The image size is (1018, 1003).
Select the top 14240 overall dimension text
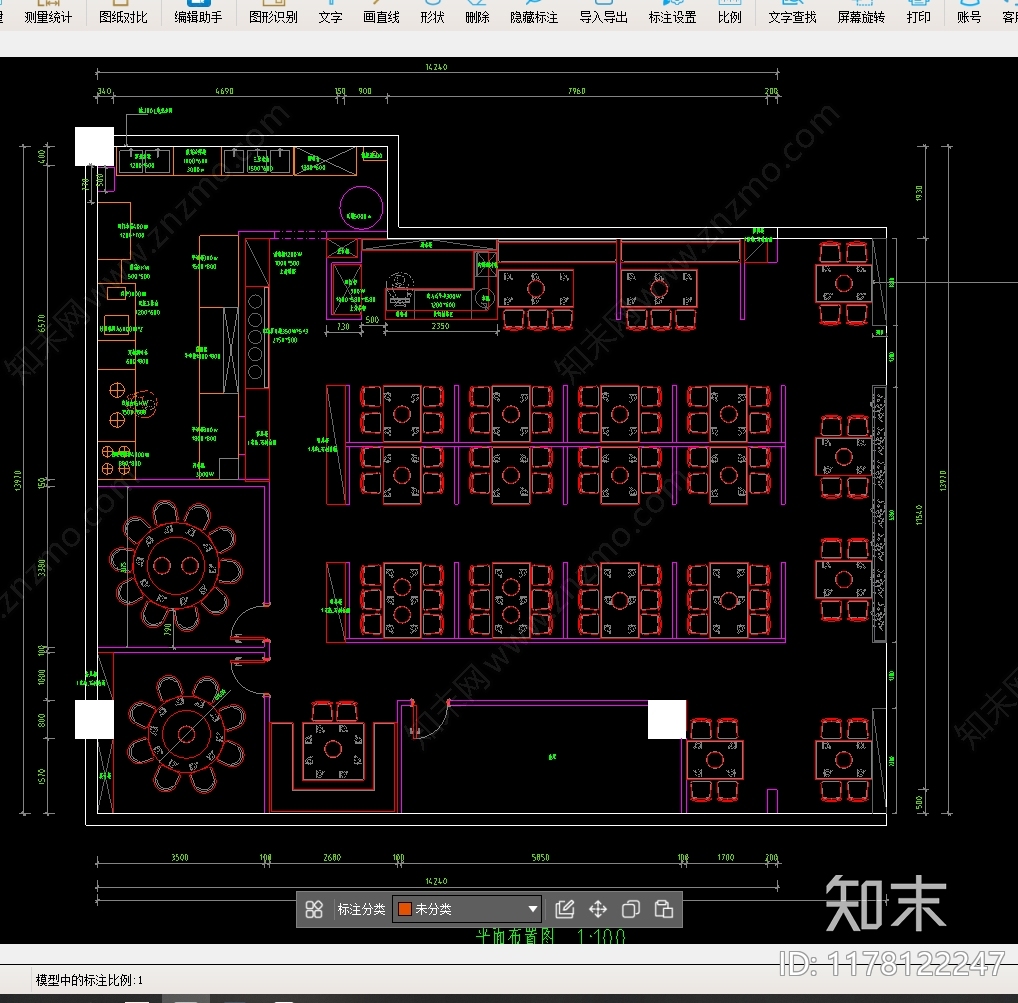(x=436, y=67)
